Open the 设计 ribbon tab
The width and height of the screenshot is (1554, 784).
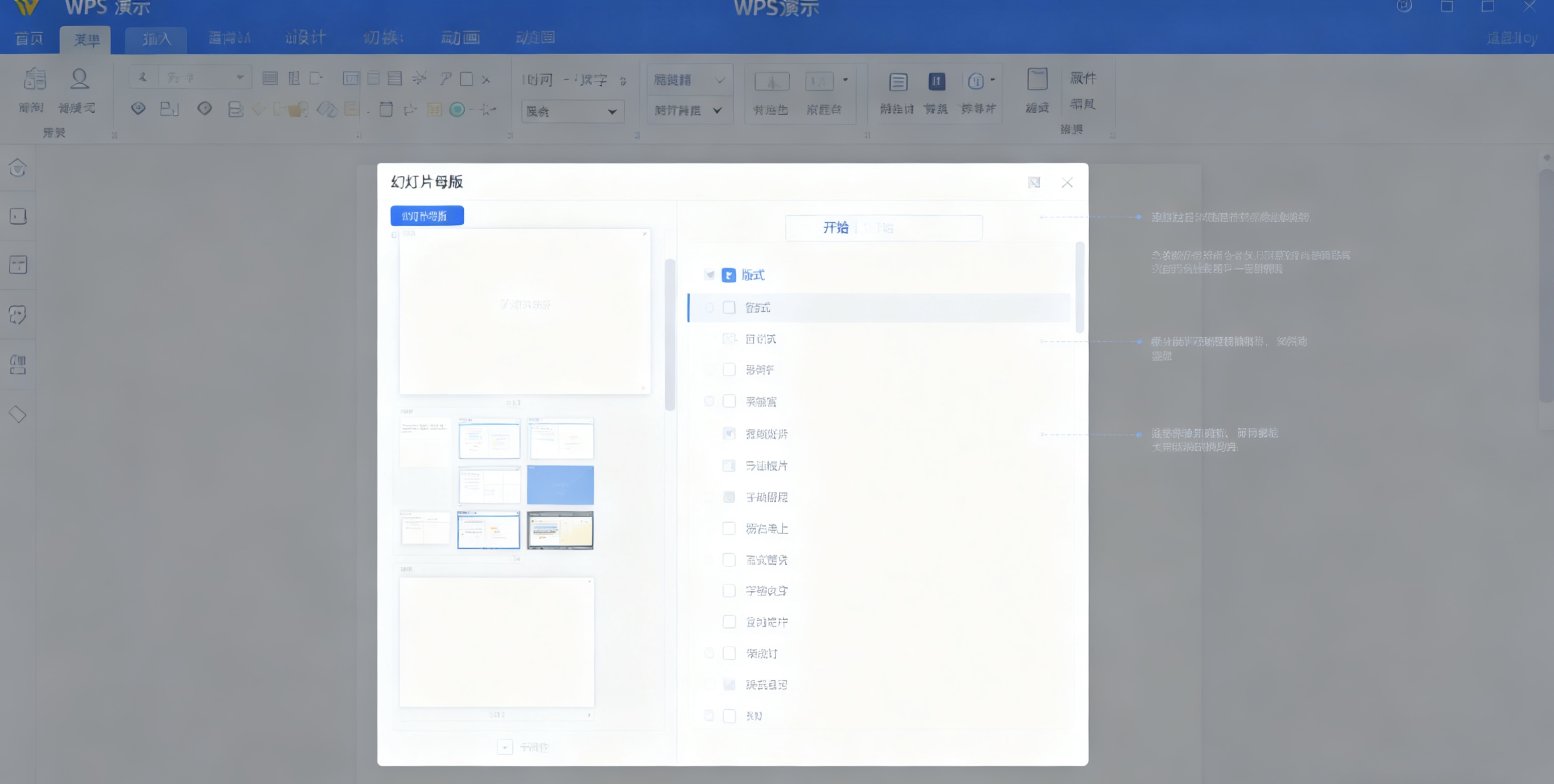[x=305, y=38]
